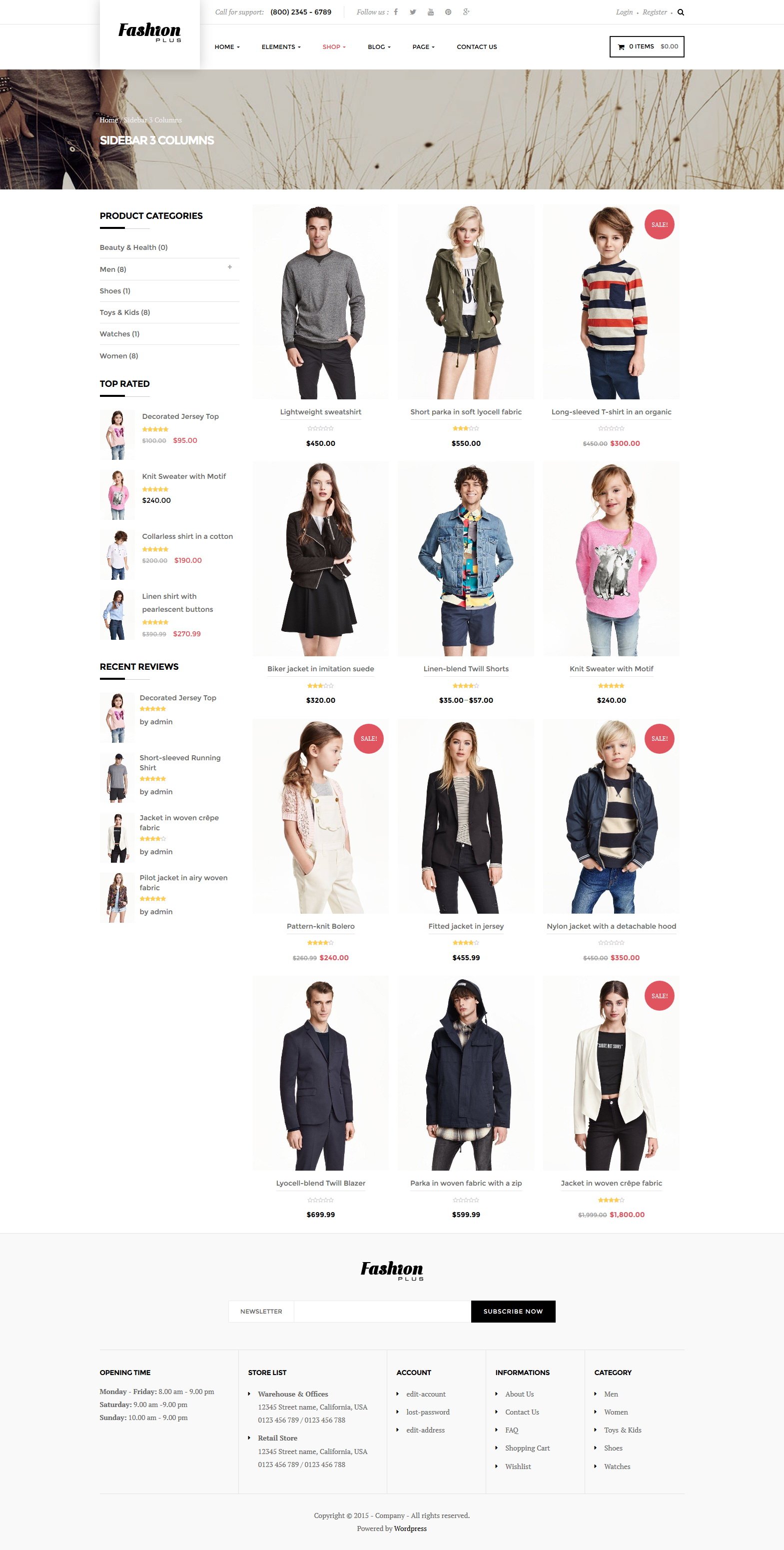Click the newsletter email input field
The image size is (784, 1550).
coord(382,1311)
